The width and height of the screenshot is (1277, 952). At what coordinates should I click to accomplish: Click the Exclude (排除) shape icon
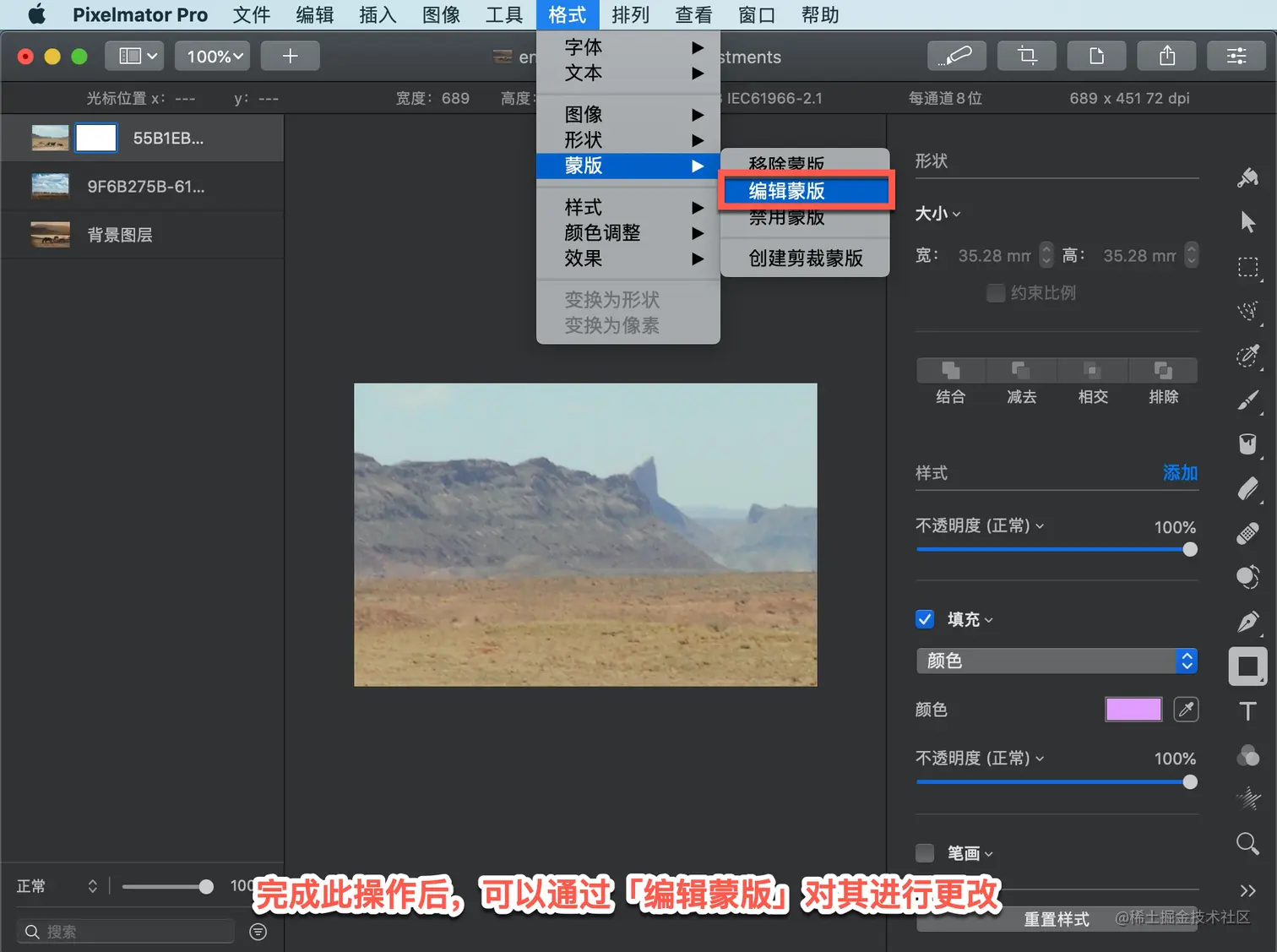click(1163, 370)
